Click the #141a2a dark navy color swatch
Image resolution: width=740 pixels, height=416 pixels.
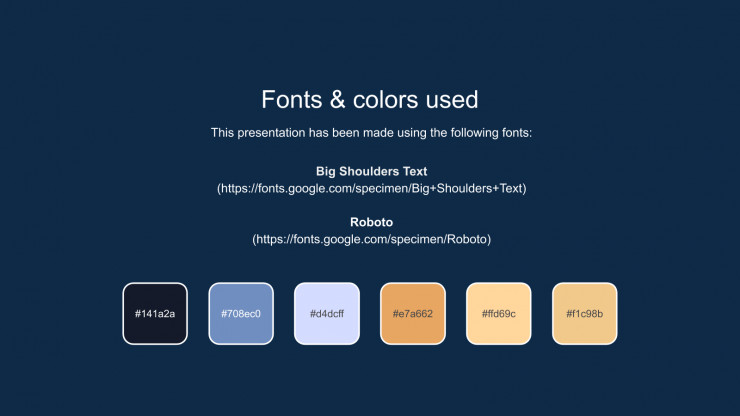pyautogui.click(x=155, y=314)
